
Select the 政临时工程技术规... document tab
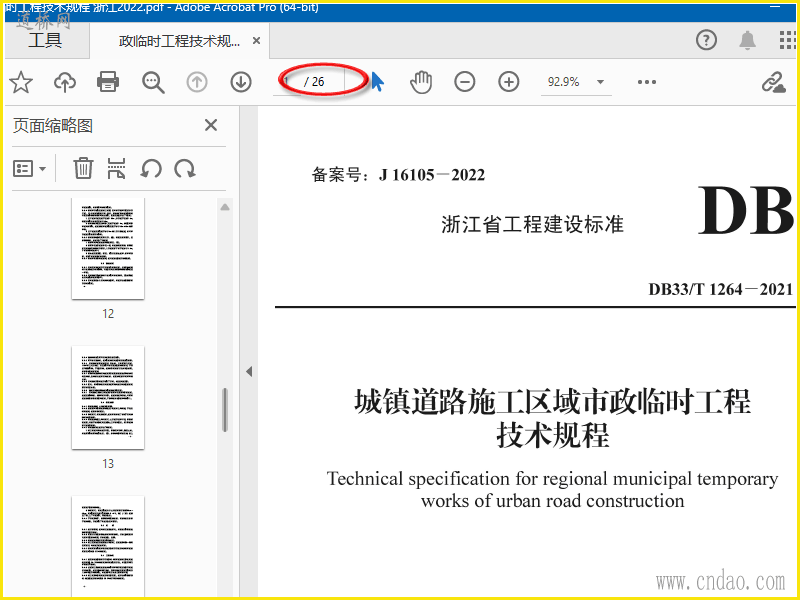click(179, 41)
